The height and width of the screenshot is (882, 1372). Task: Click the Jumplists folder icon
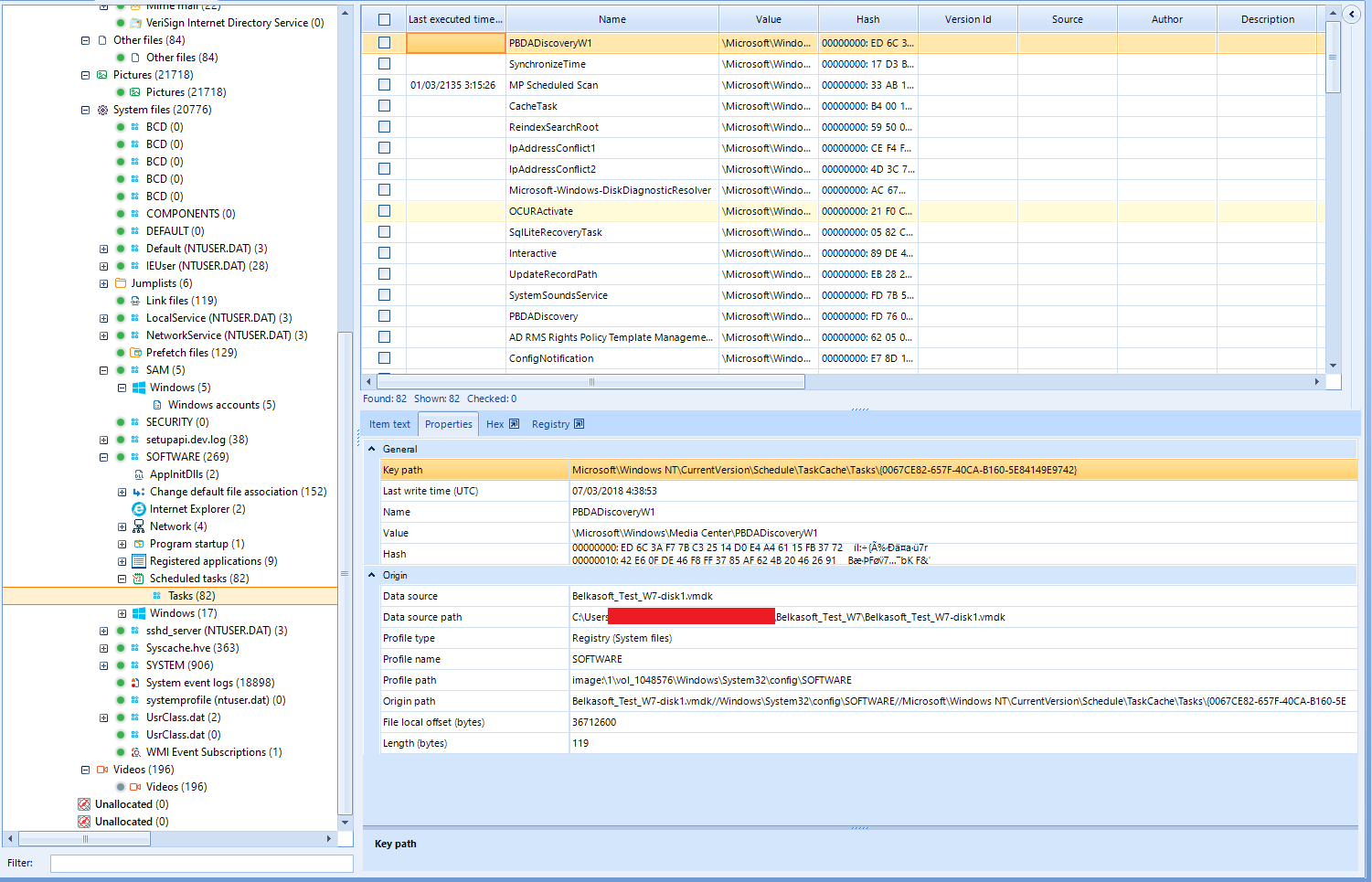(121, 283)
